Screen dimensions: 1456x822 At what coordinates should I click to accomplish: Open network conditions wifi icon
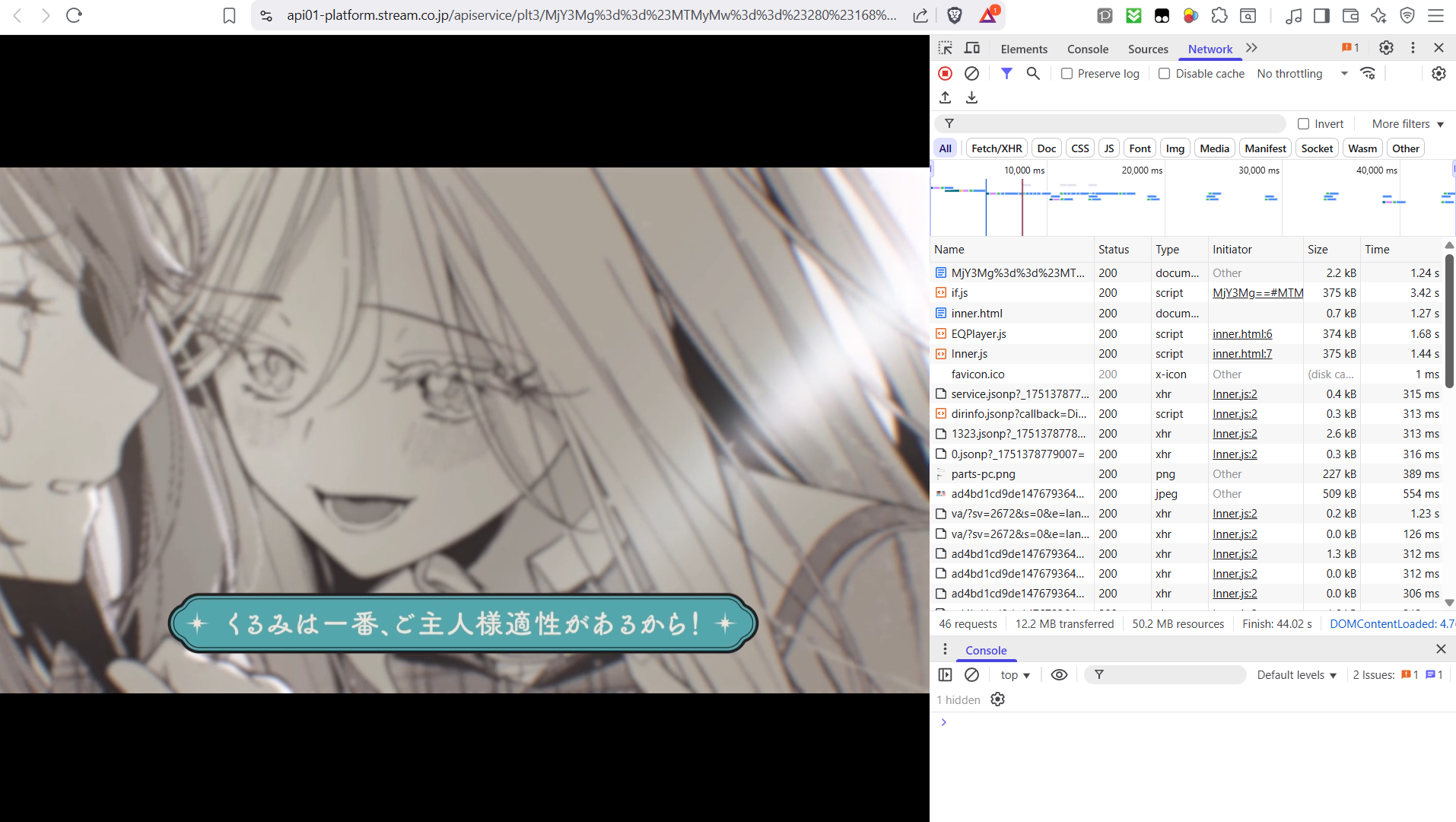pyautogui.click(x=1368, y=73)
